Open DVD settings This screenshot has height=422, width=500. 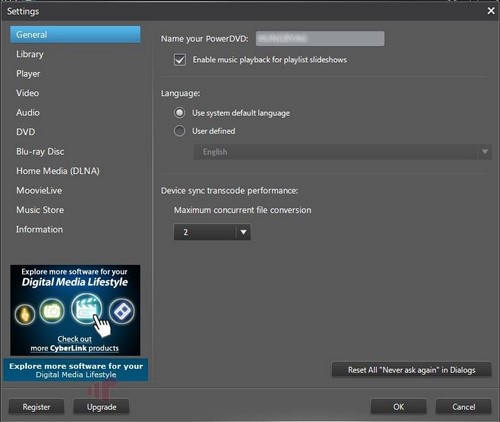[26, 132]
